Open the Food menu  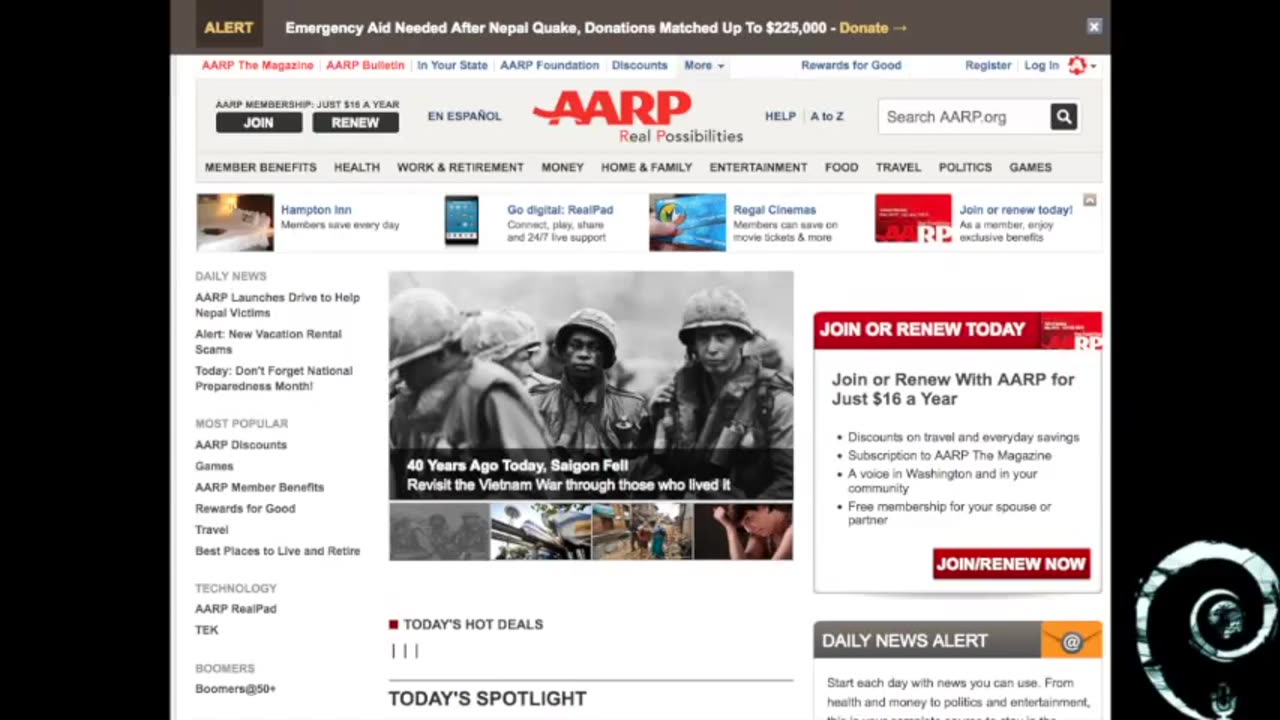(841, 167)
